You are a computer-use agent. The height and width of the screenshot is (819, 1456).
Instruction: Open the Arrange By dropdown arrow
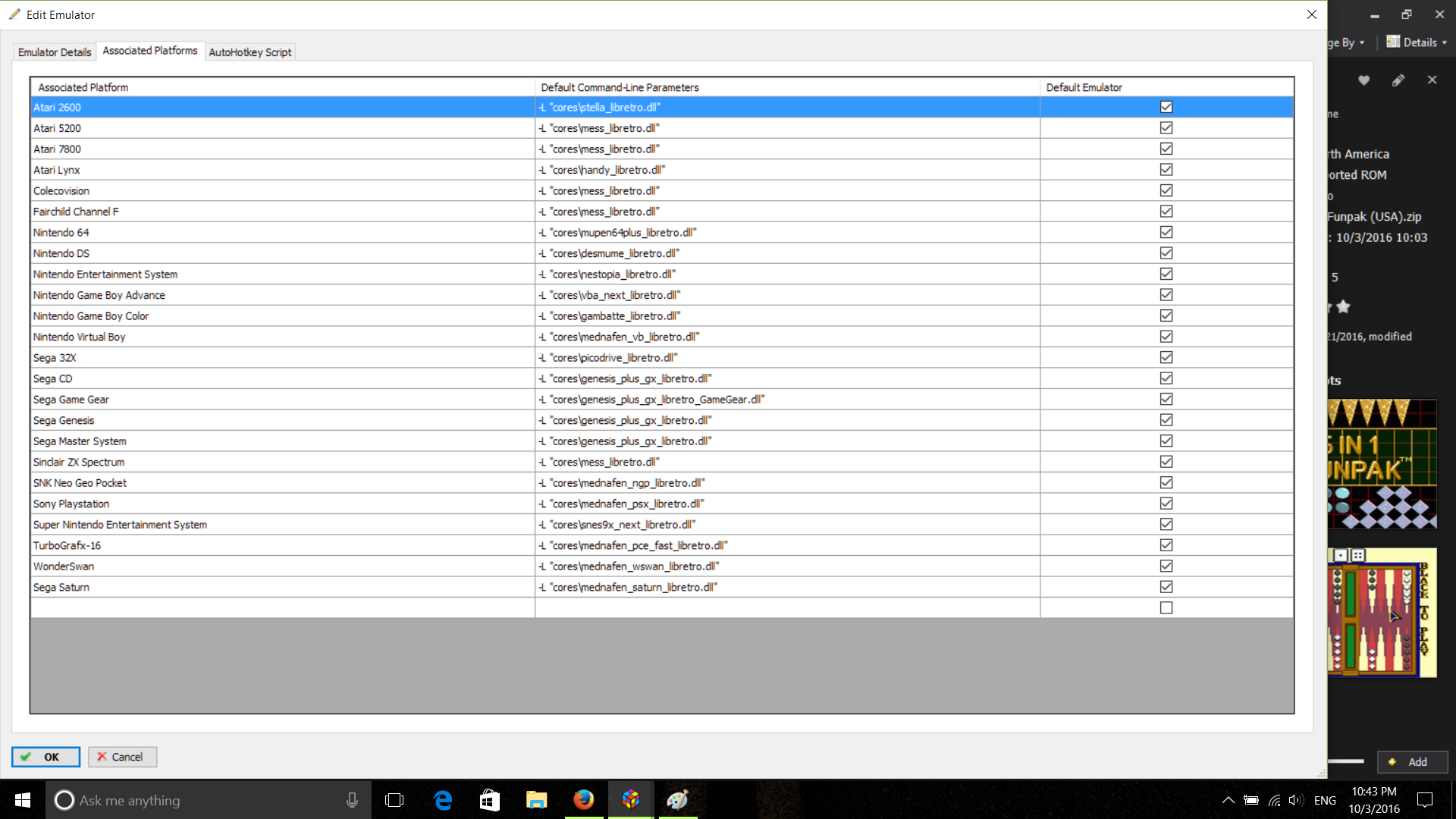[x=1362, y=42]
